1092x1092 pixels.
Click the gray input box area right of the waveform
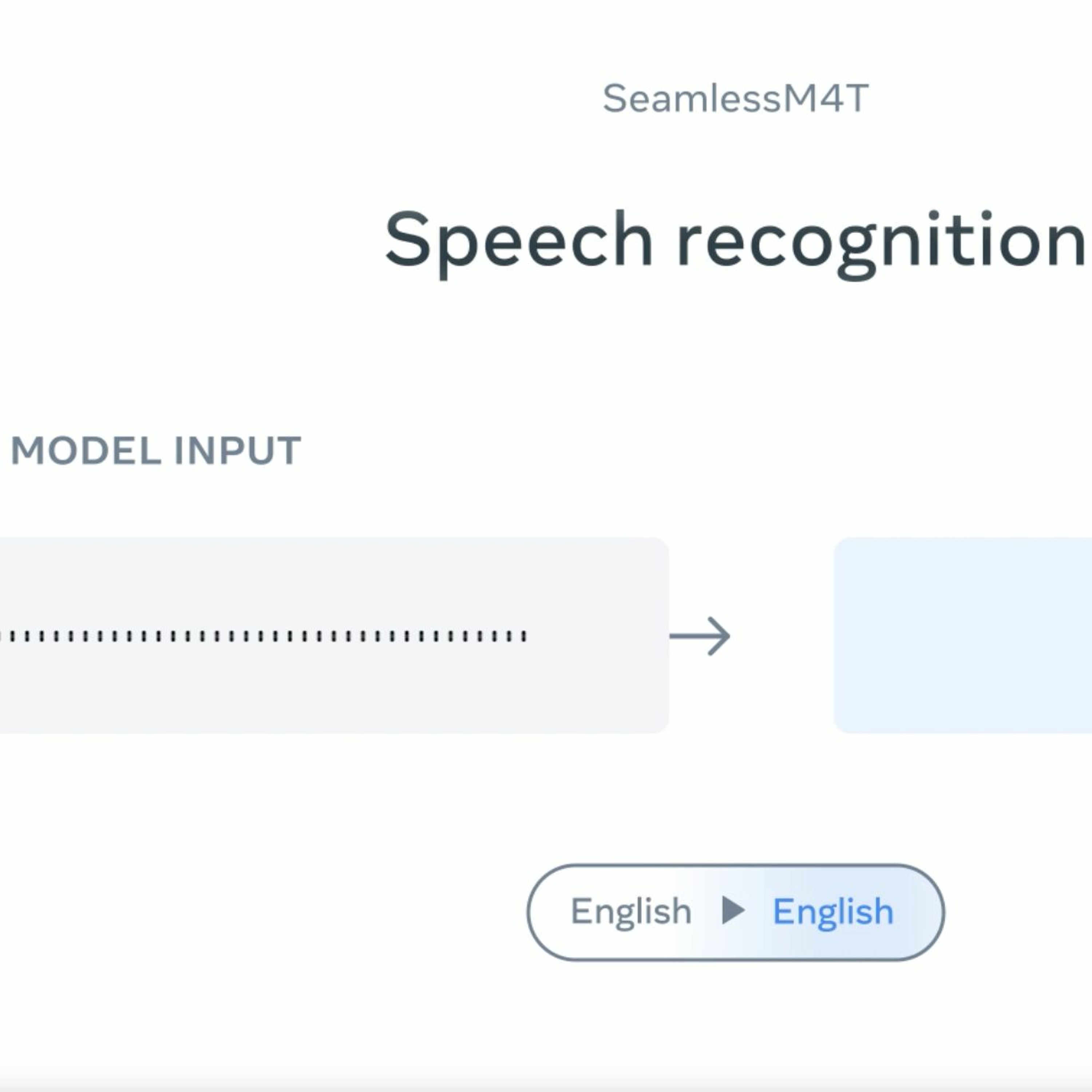(x=598, y=635)
